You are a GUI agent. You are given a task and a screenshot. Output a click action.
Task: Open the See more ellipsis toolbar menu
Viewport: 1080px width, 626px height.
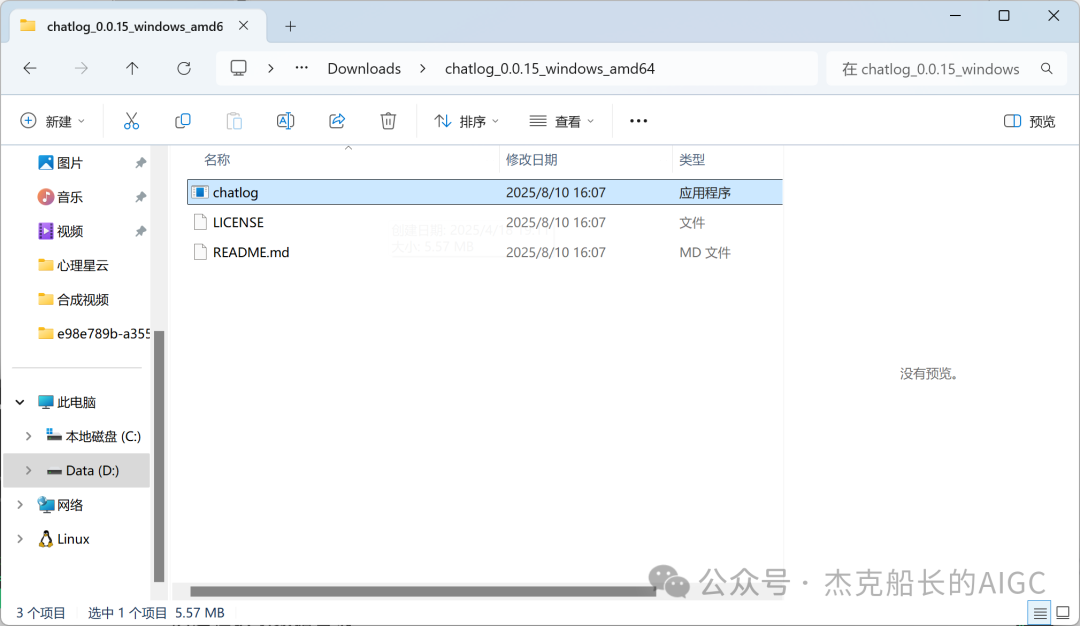pos(638,121)
